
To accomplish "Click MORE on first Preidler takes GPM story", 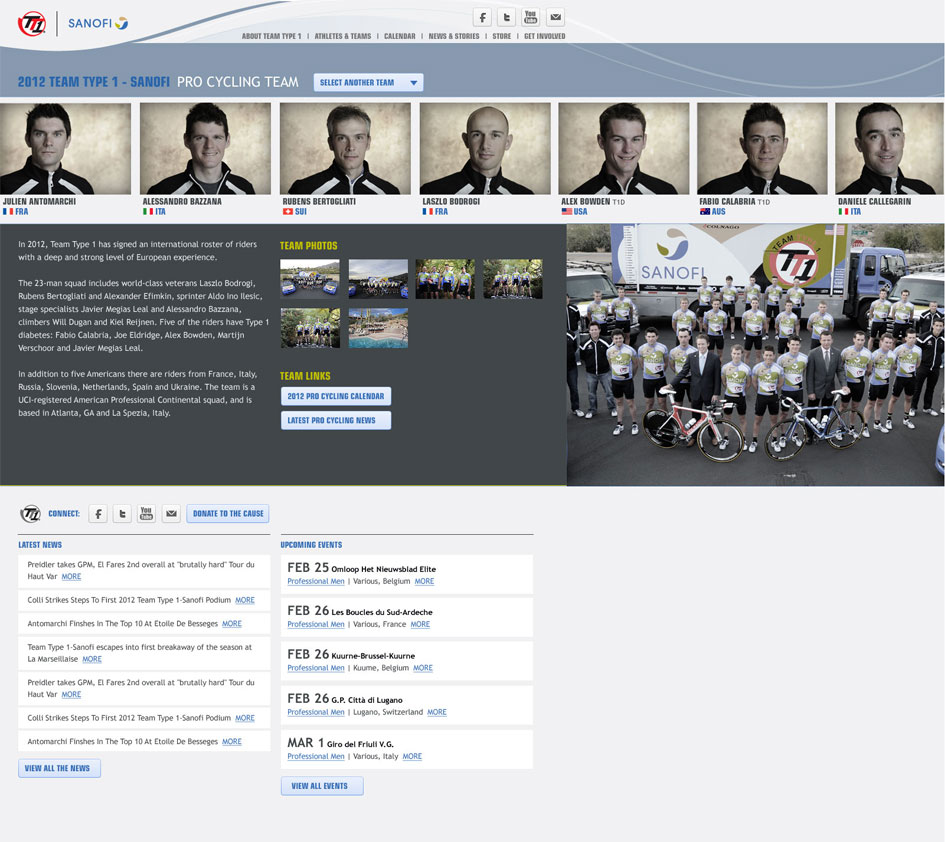I will pyautogui.click(x=71, y=577).
